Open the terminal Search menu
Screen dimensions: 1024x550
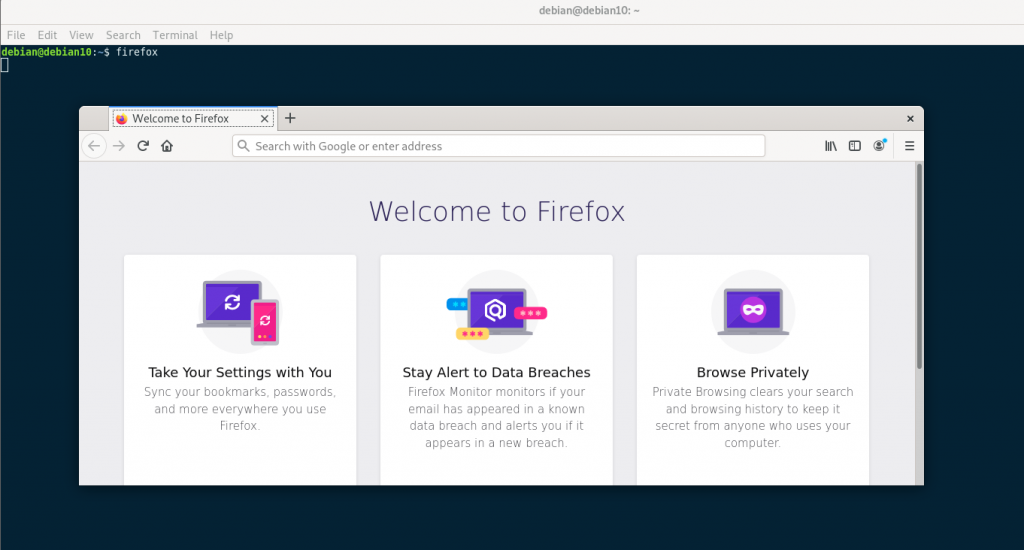123,35
